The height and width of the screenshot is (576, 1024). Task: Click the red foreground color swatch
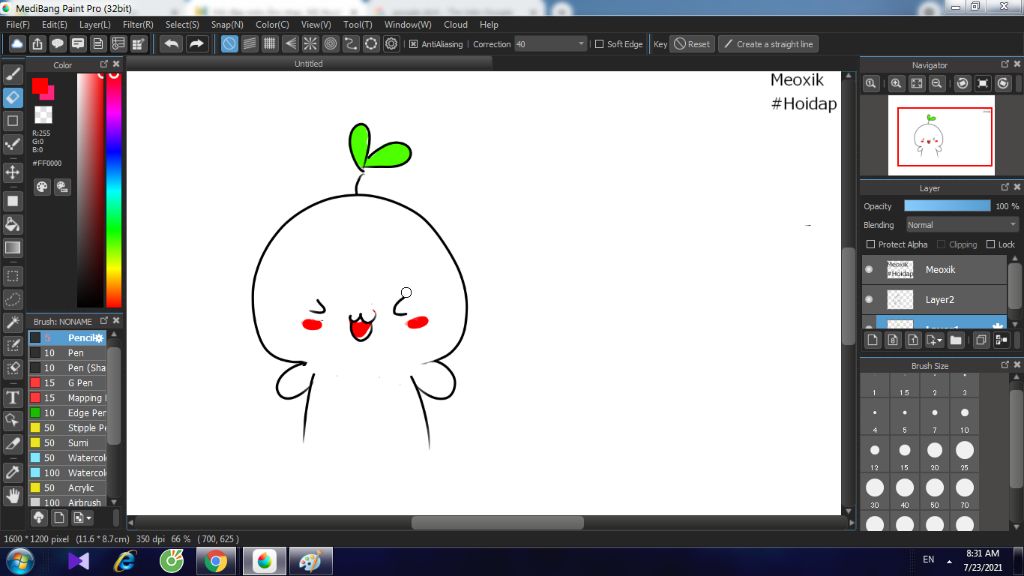point(40,86)
